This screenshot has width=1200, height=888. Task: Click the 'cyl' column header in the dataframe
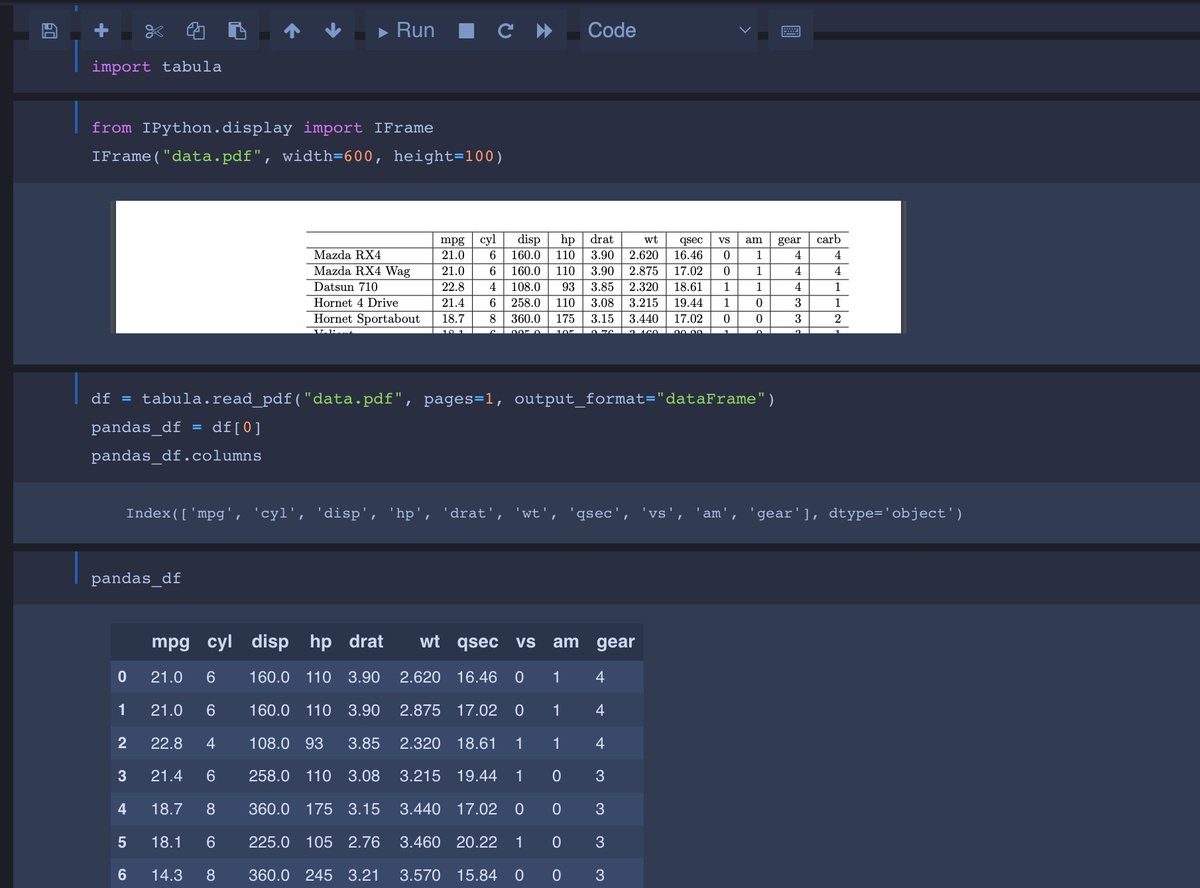[x=219, y=642]
